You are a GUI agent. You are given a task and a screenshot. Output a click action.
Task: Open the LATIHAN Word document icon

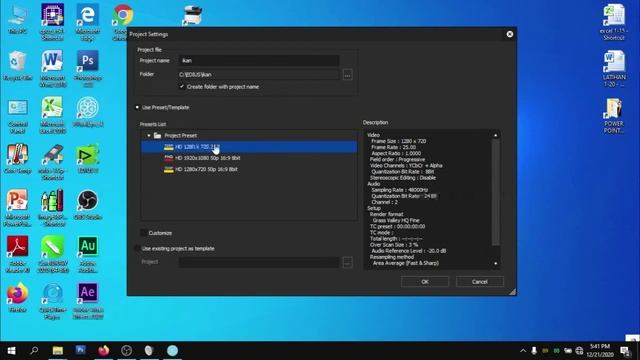tap(614, 68)
